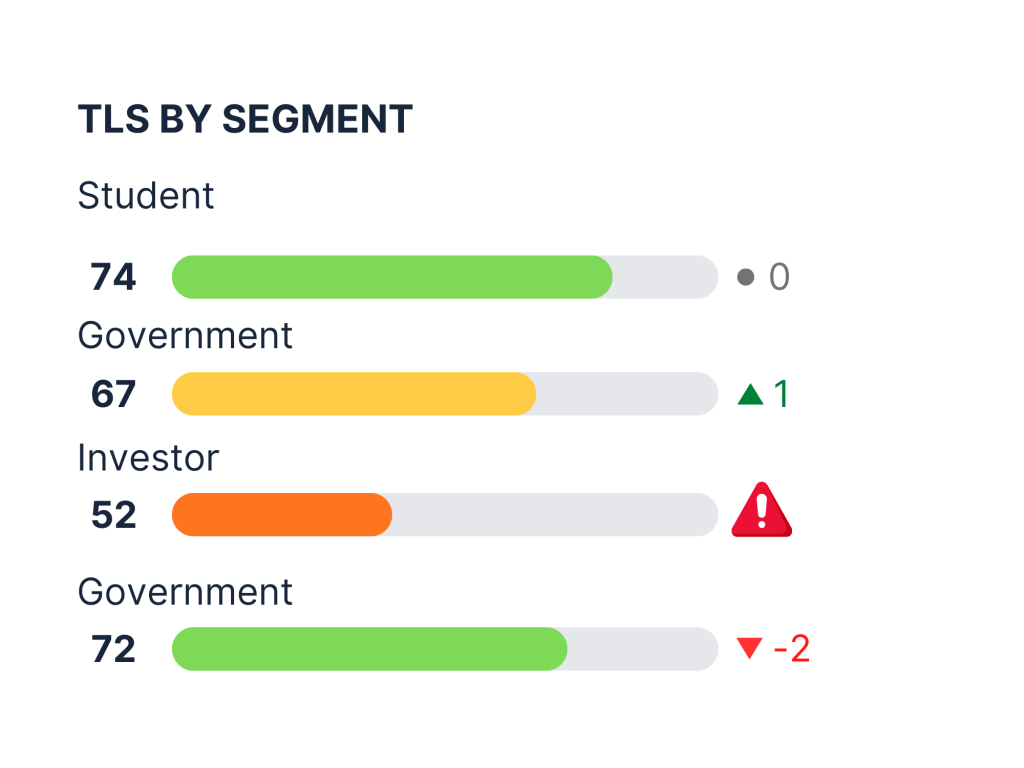Click the Investor score value 52

pyautogui.click(x=113, y=515)
